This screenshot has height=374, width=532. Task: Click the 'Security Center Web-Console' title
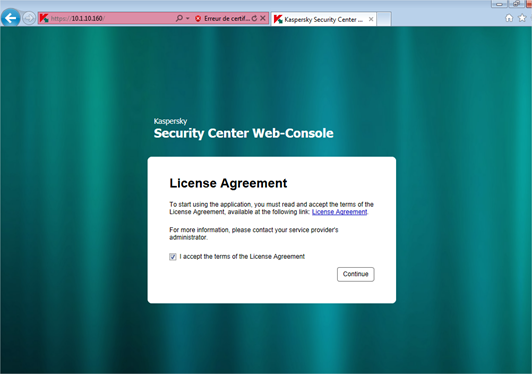coord(244,133)
